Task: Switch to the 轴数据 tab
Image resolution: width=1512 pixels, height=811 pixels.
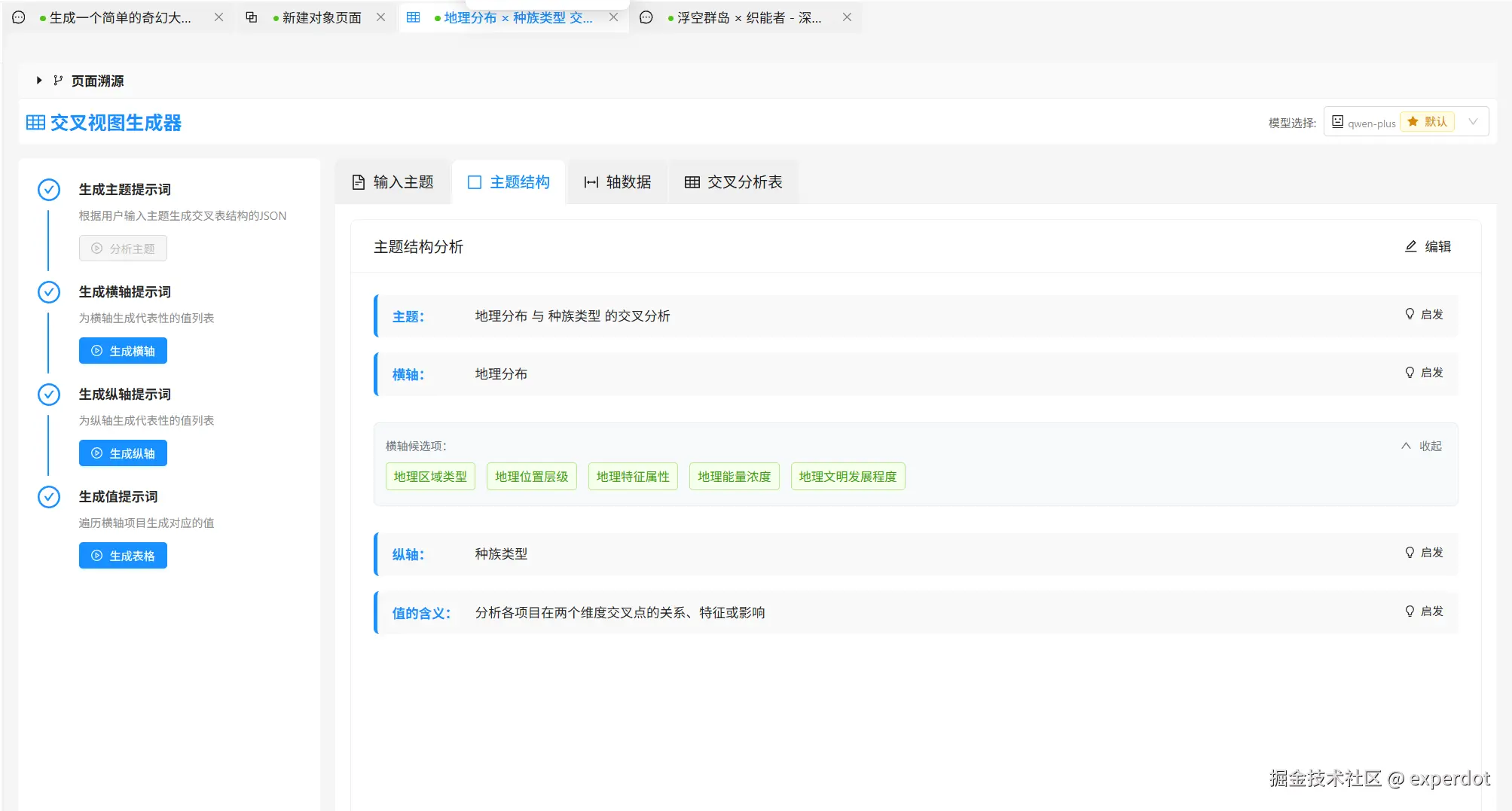Action: coord(618,181)
